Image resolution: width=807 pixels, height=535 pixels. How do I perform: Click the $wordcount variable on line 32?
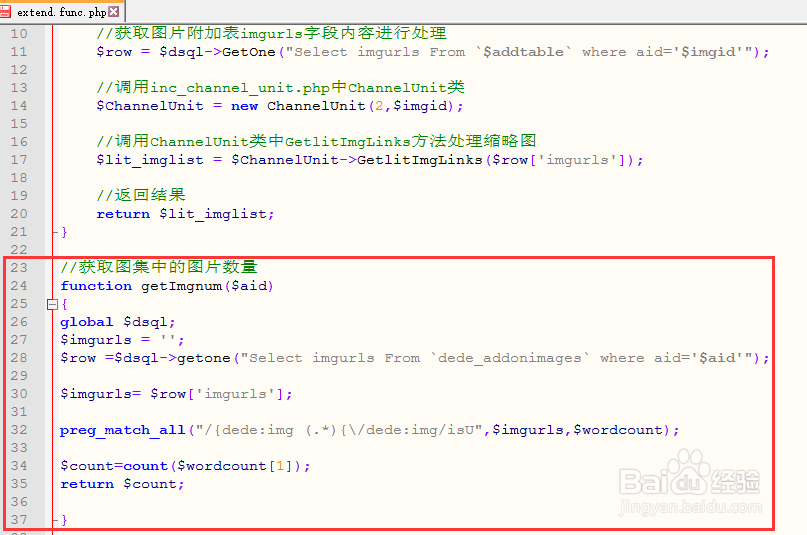coord(618,430)
